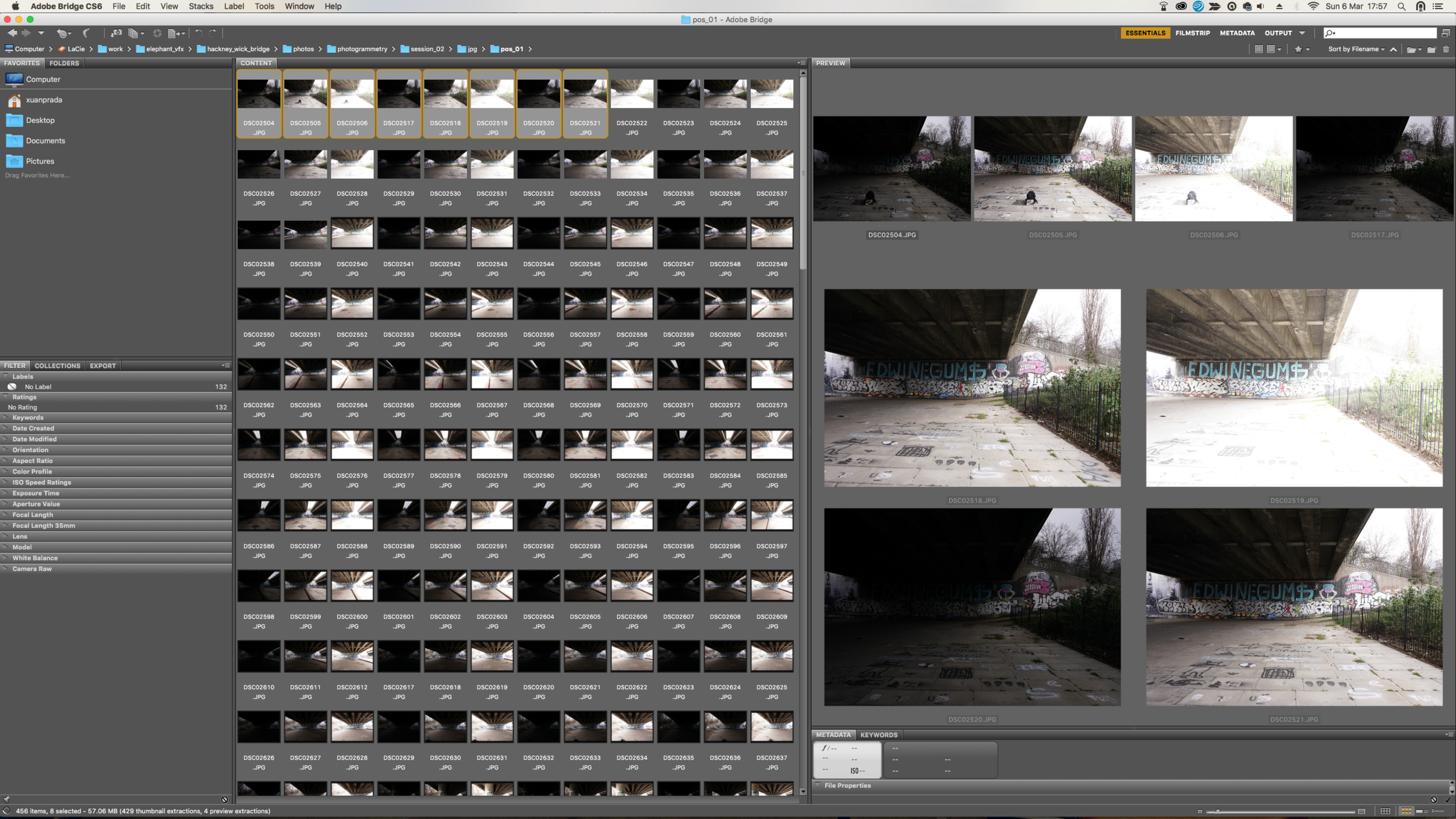This screenshot has height=819, width=1456.
Task: Click photogrammetry in path bar
Action: pyautogui.click(x=362, y=50)
